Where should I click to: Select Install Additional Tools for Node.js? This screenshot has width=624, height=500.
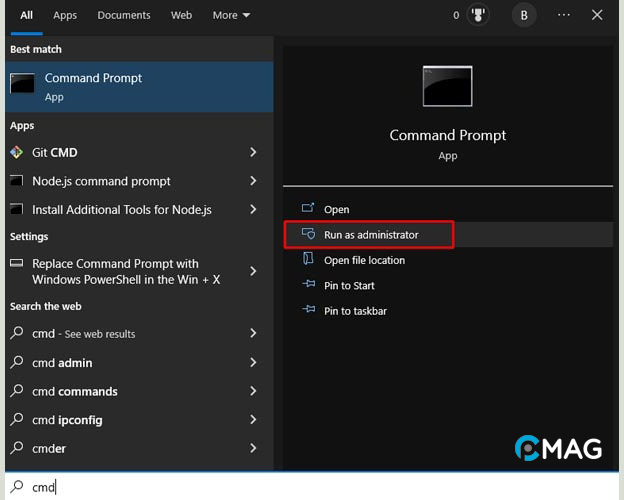point(139,209)
